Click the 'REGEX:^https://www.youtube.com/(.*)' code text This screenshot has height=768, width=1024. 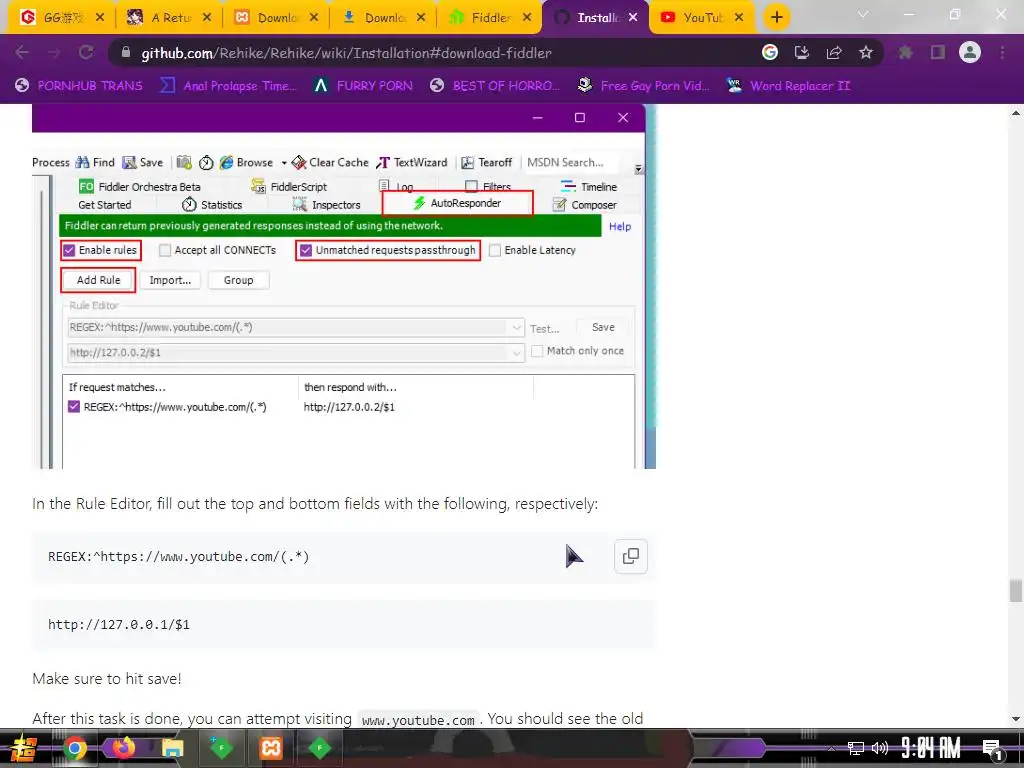[x=178, y=556]
